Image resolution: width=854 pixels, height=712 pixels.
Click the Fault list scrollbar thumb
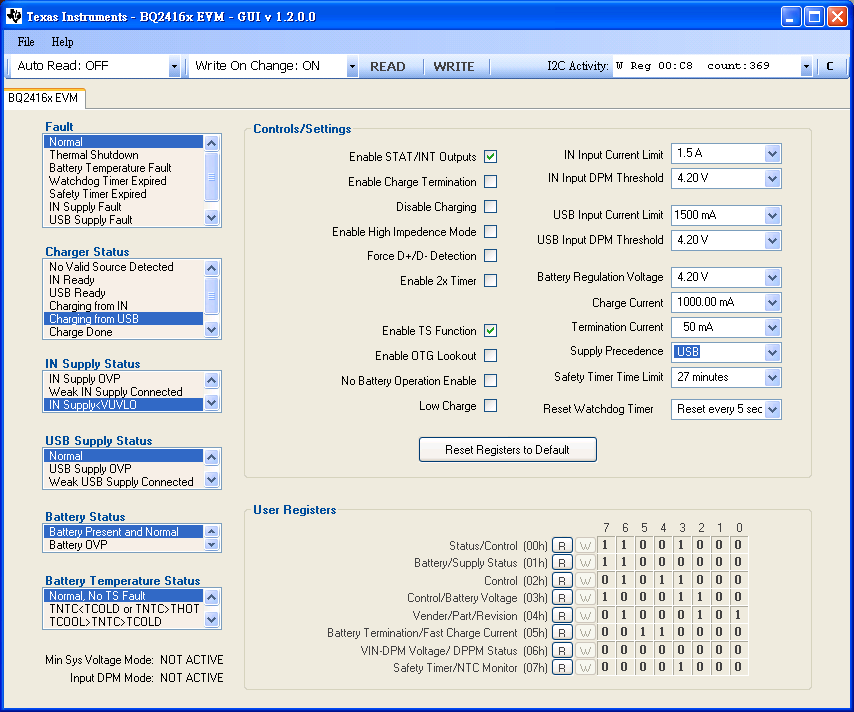tap(211, 177)
